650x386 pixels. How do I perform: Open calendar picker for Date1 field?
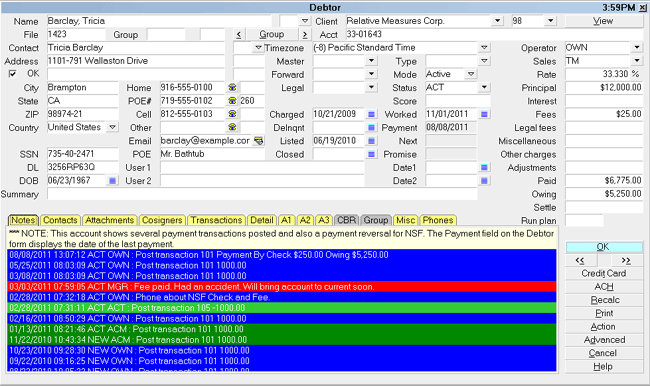click(x=484, y=167)
